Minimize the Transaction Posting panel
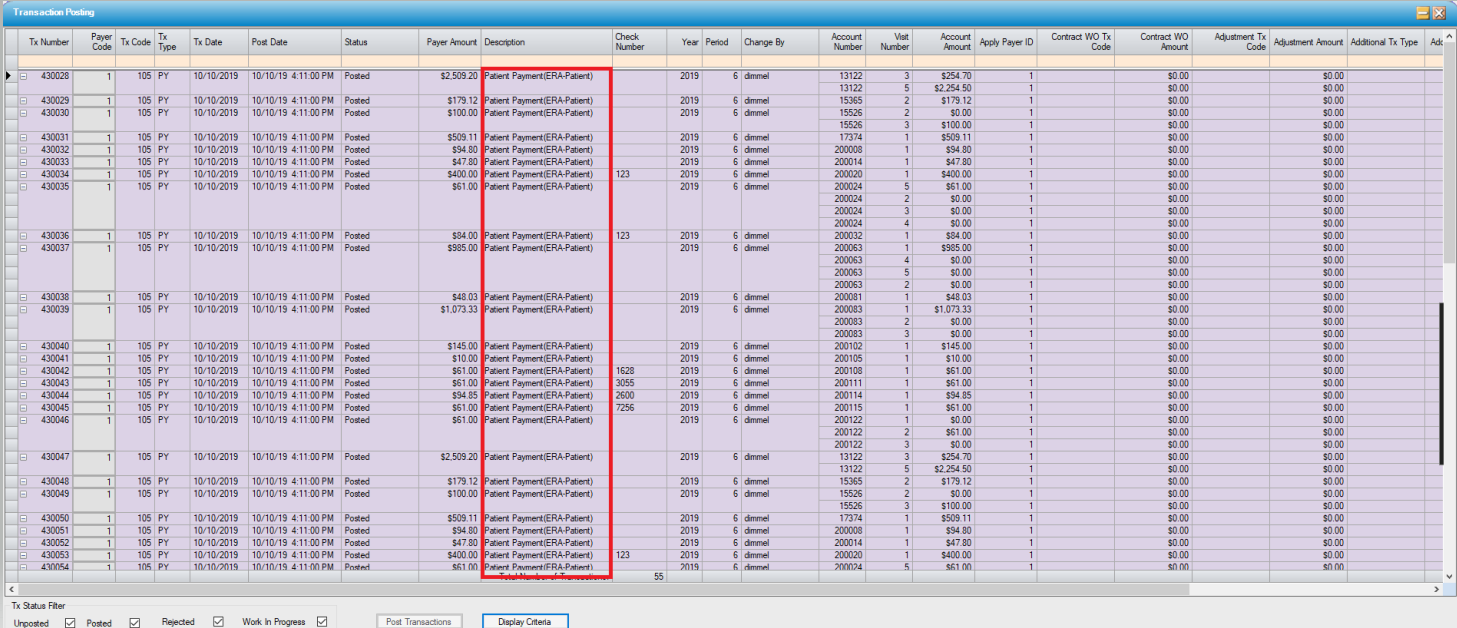Viewport: 1457px width, 628px height. [1422, 13]
